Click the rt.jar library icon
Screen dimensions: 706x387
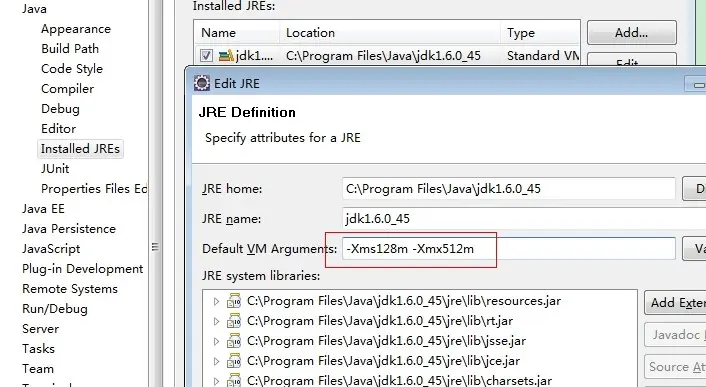point(234,321)
